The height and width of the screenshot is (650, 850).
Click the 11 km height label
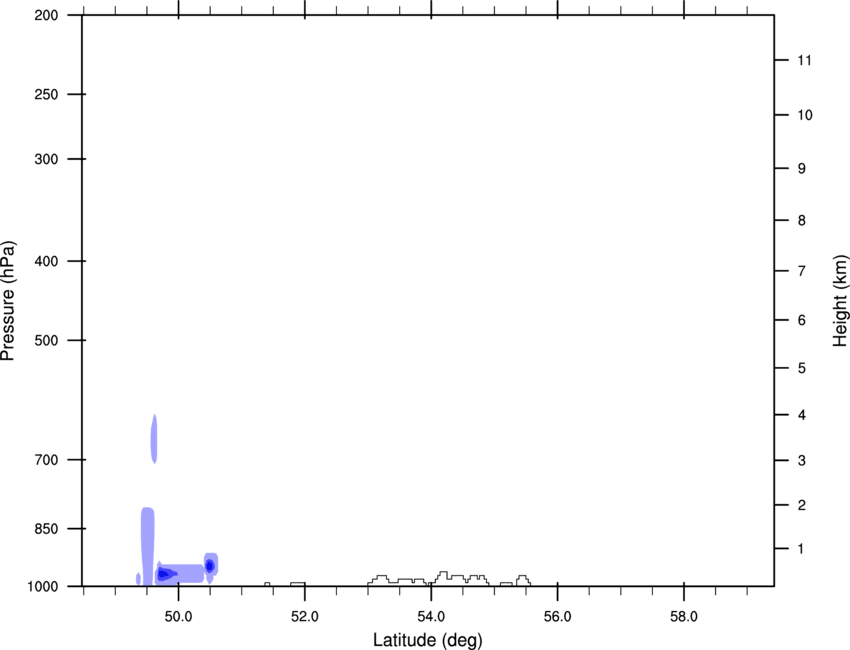(x=804, y=60)
